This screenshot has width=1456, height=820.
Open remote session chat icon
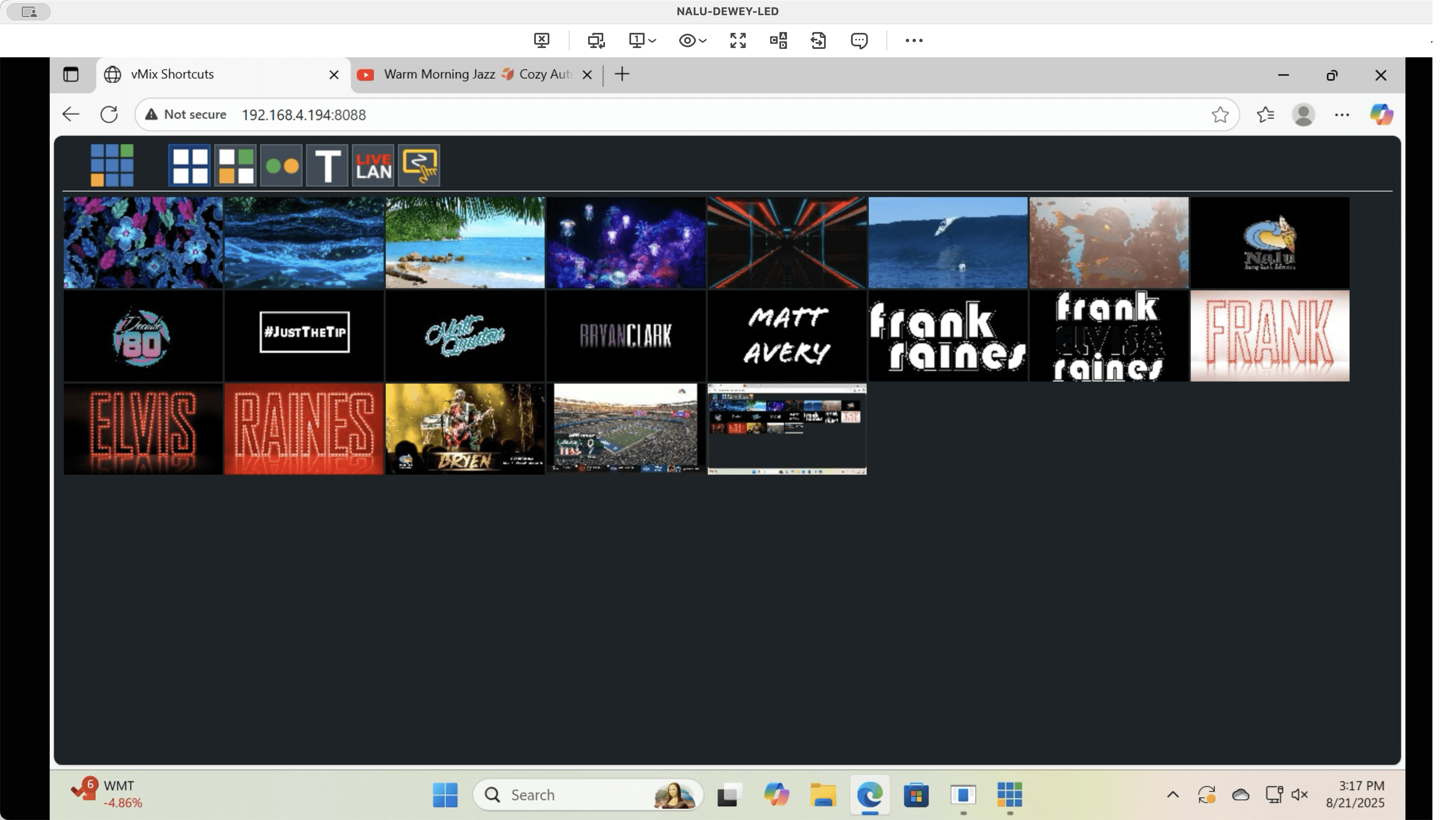click(859, 40)
